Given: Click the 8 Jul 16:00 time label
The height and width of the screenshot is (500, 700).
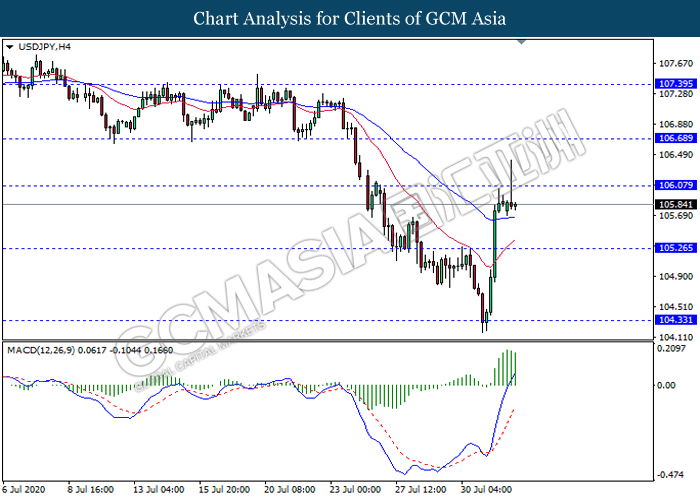Looking at the screenshot, I should pyautogui.click(x=91, y=490).
